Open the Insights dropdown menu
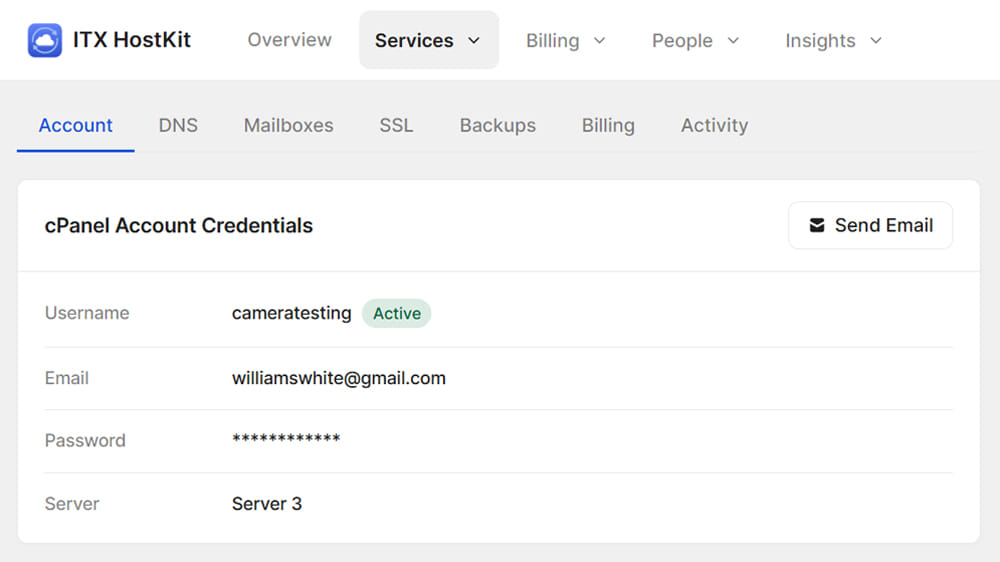Image resolution: width=1000 pixels, height=562 pixels. pos(834,40)
